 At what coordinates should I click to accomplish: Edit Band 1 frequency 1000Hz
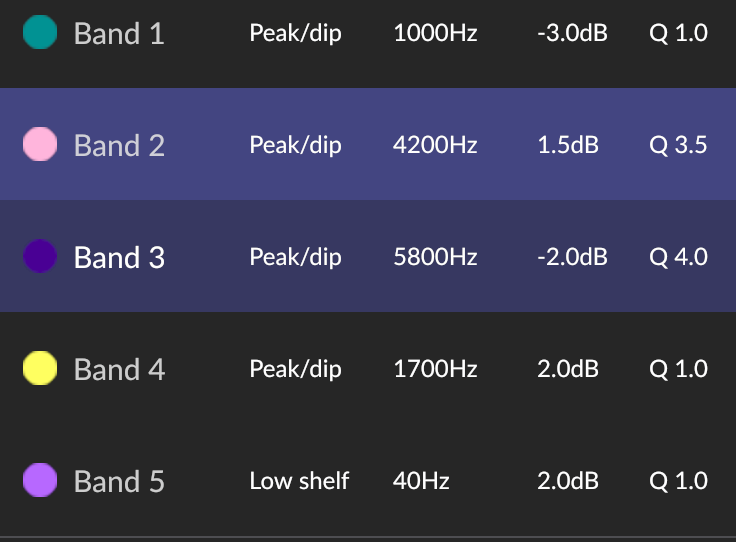(x=435, y=33)
